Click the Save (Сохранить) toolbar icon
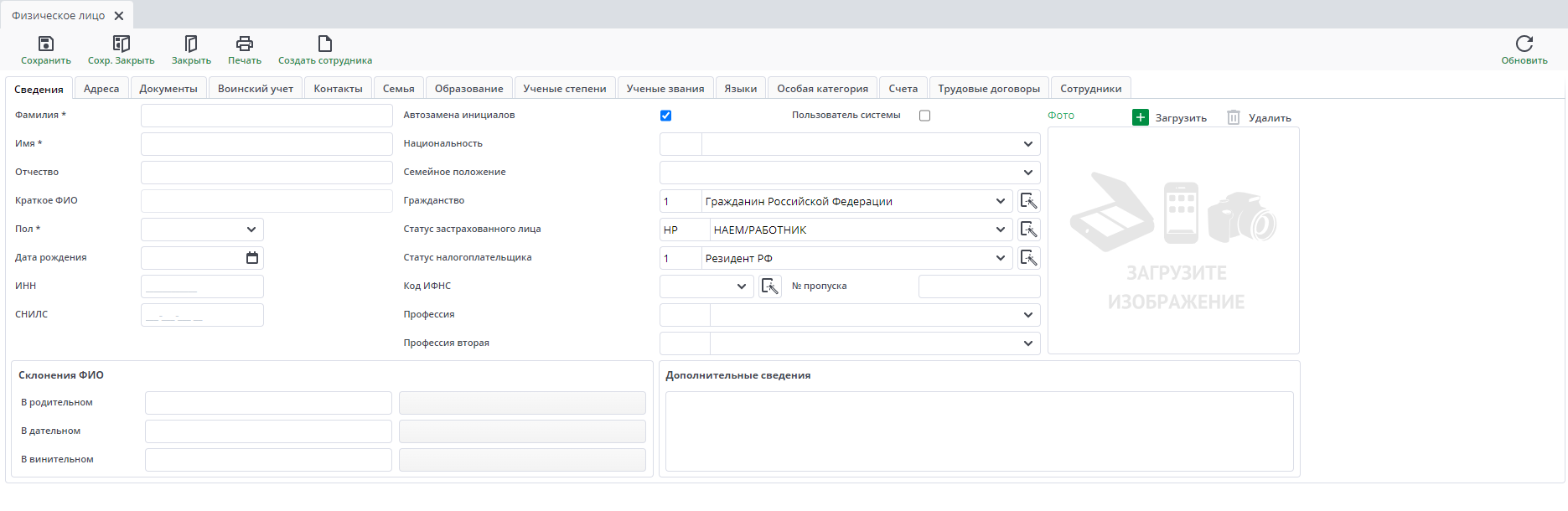 click(46, 44)
